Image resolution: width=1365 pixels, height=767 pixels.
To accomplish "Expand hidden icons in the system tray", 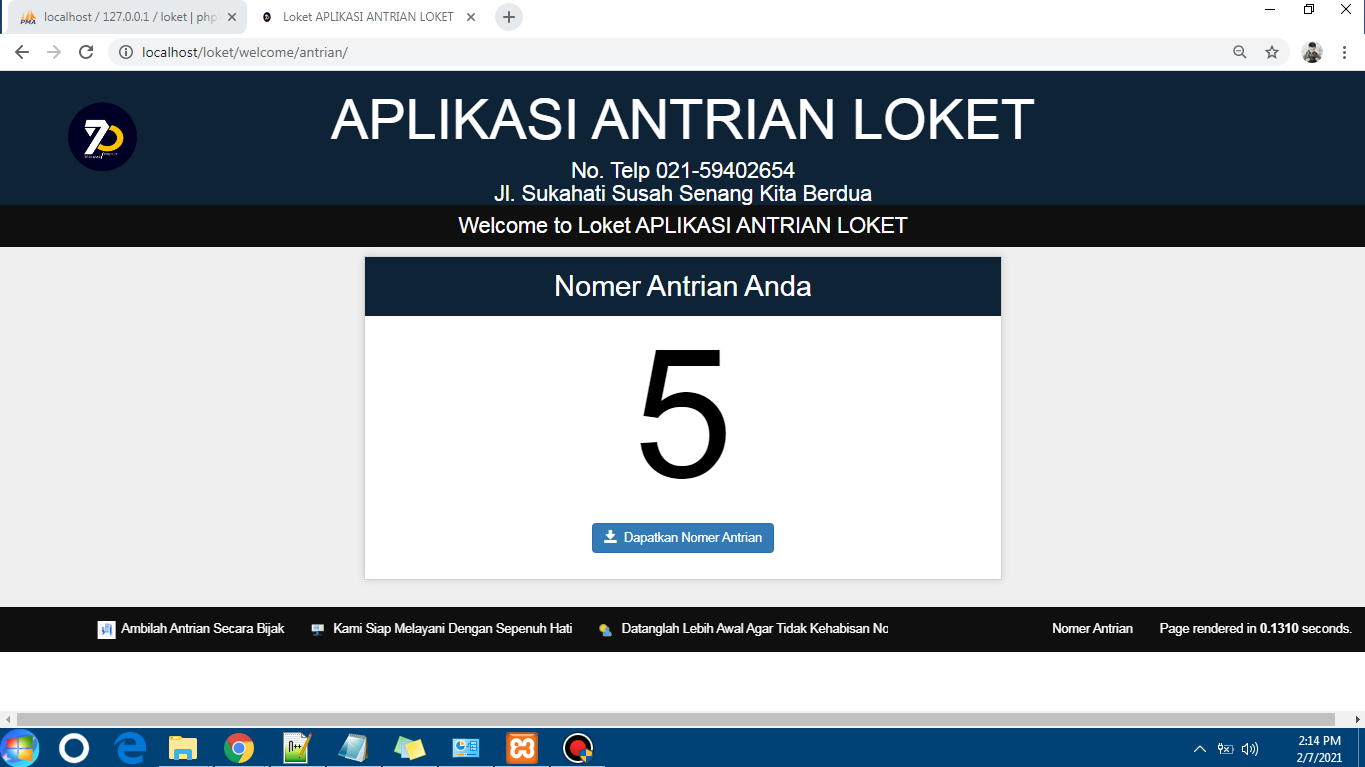I will [x=1199, y=747].
